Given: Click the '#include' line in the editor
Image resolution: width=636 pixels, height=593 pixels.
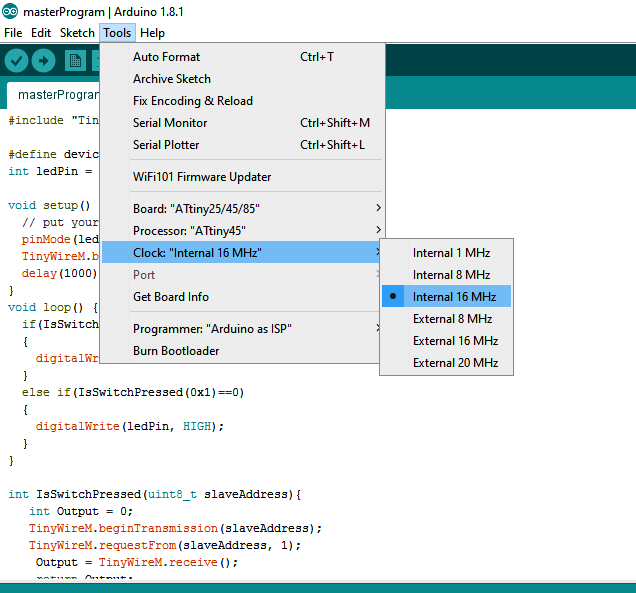Looking at the screenshot, I should click(x=54, y=120).
